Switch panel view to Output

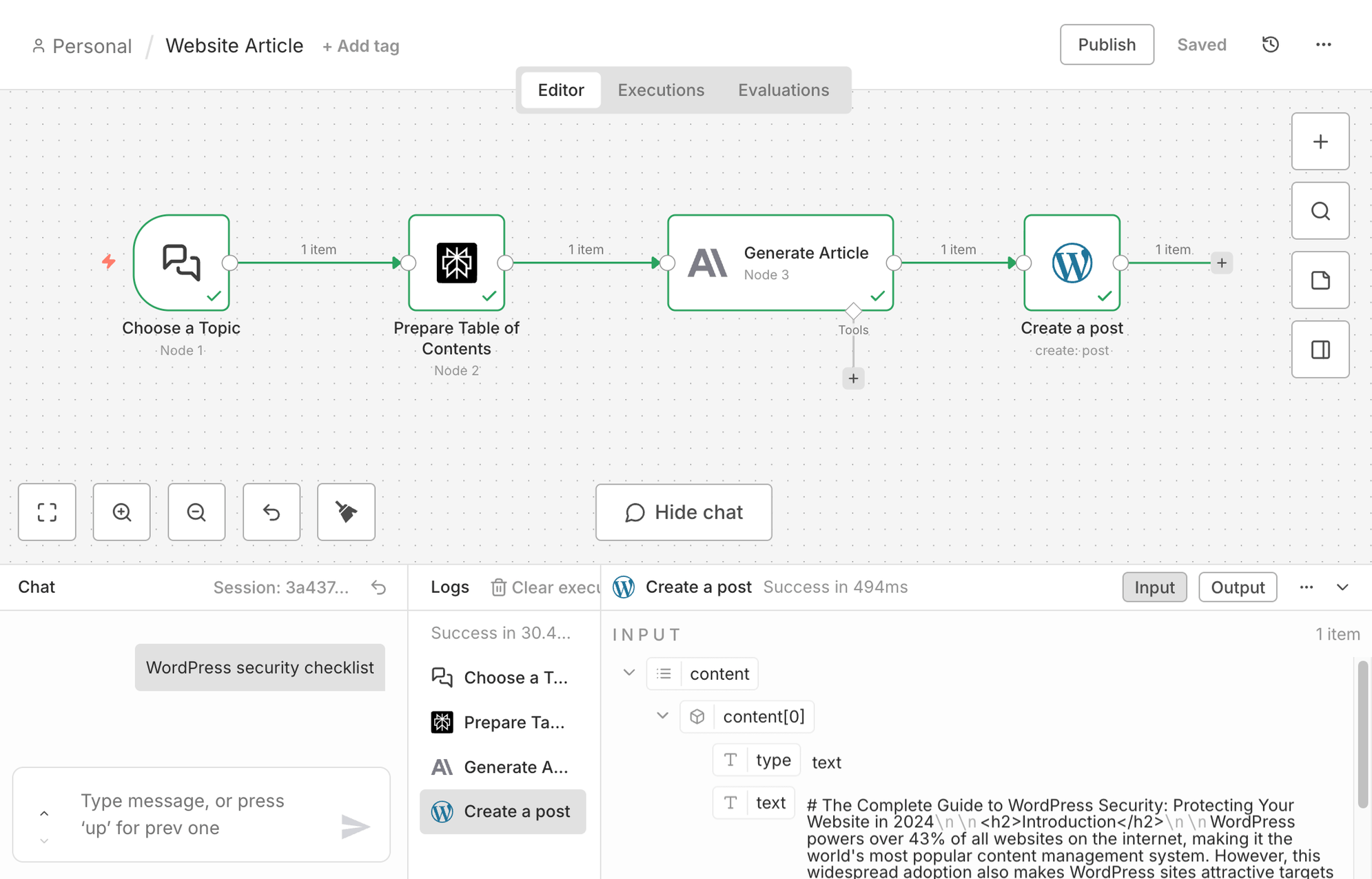coord(1237,587)
